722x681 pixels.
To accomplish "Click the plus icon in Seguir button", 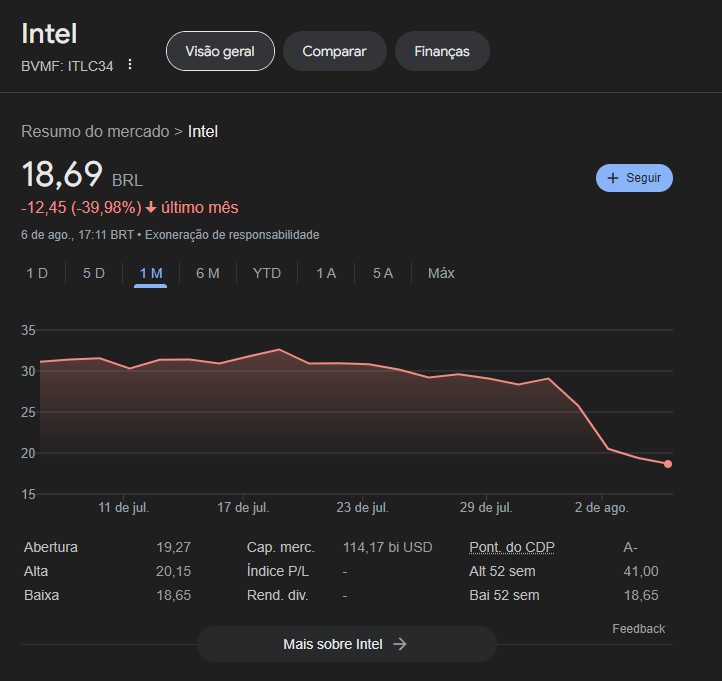I will pos(613,178).
